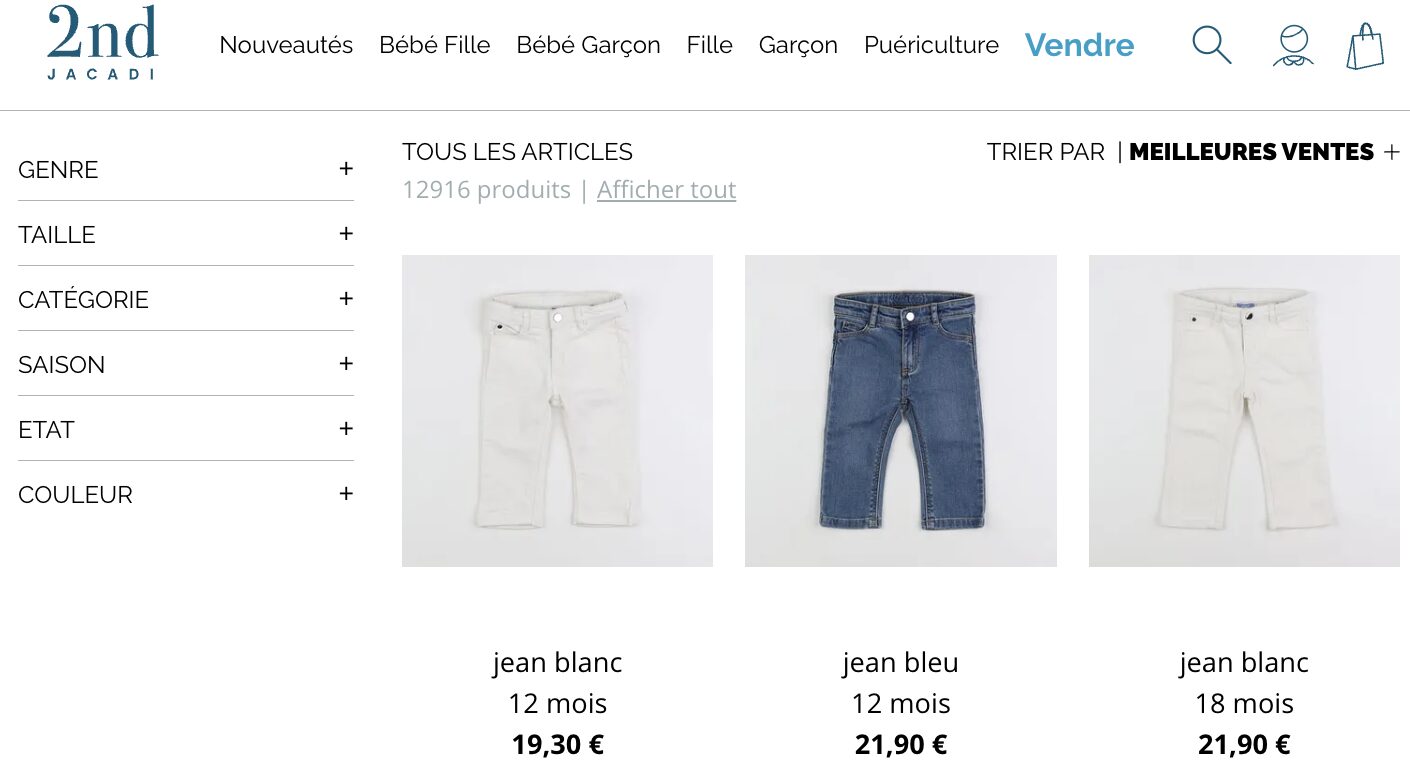Open the Bébé Garçon menu

[588, 45]
